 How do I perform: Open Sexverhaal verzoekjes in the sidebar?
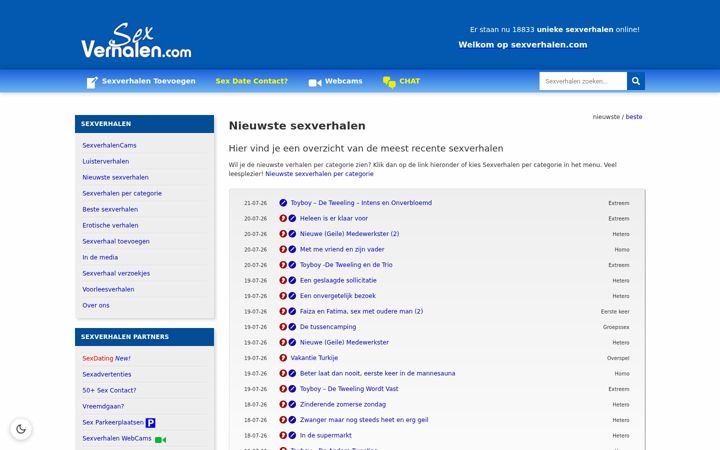point(116,273)
